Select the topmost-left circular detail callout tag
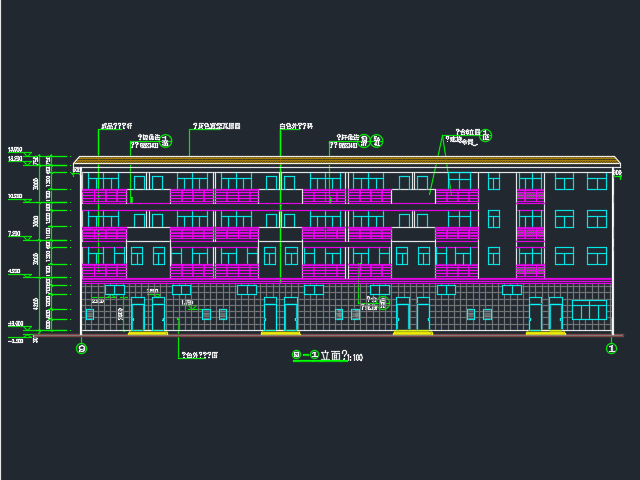This screenshot has height=480, width=640. click(166, 141)
